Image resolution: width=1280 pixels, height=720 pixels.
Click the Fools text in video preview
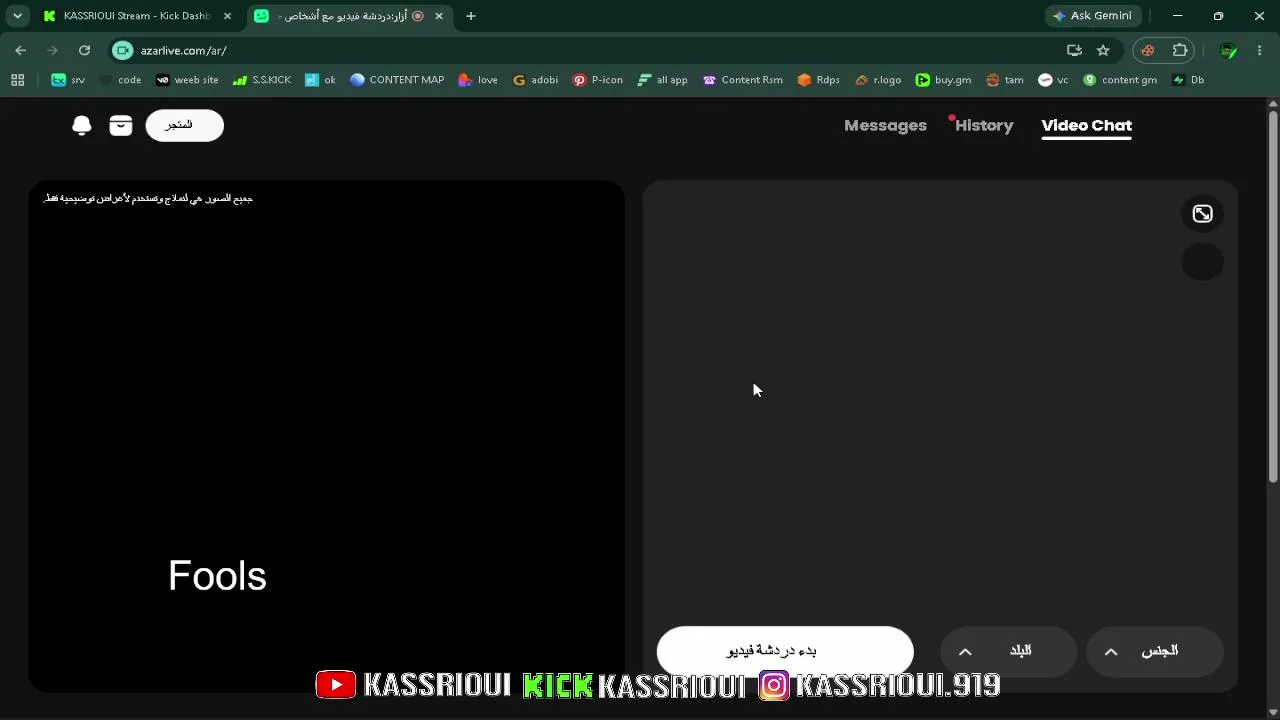(217, 576)
